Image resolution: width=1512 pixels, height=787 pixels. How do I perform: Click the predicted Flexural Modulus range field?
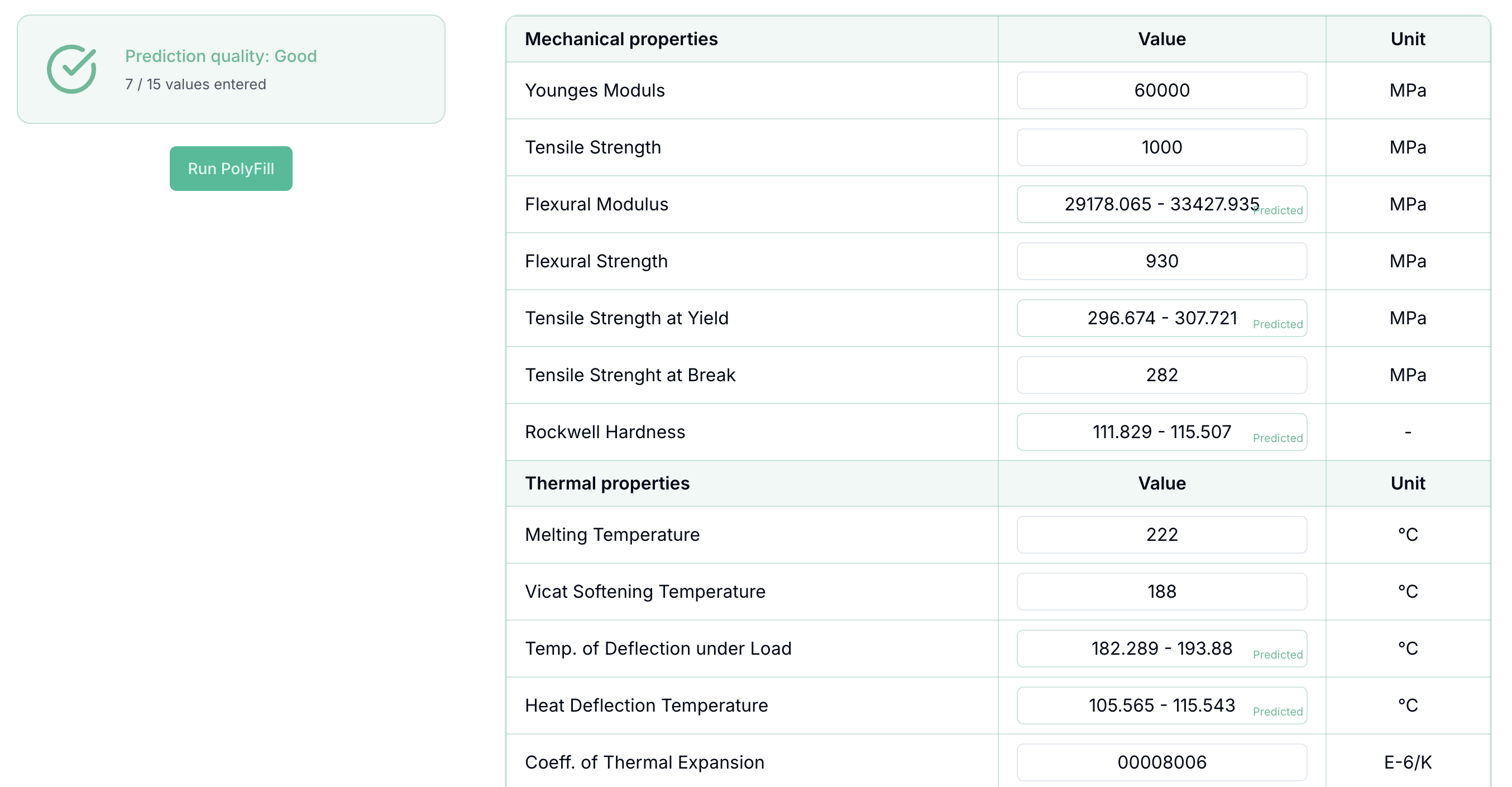(1161, 204)
